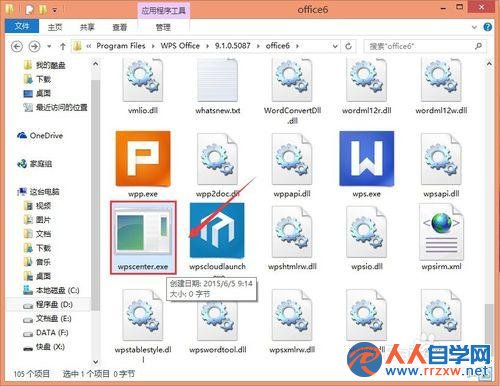Open 本地磁盘 (C:) in the sidebar
500x386 pixels.
coord(51,290)
